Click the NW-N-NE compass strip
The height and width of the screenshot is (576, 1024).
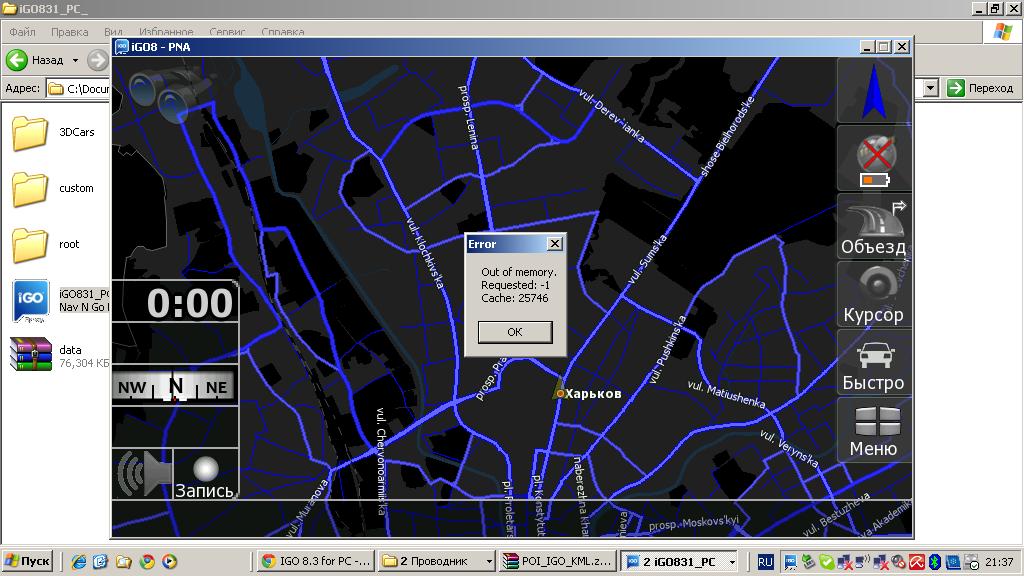(174, 387)
